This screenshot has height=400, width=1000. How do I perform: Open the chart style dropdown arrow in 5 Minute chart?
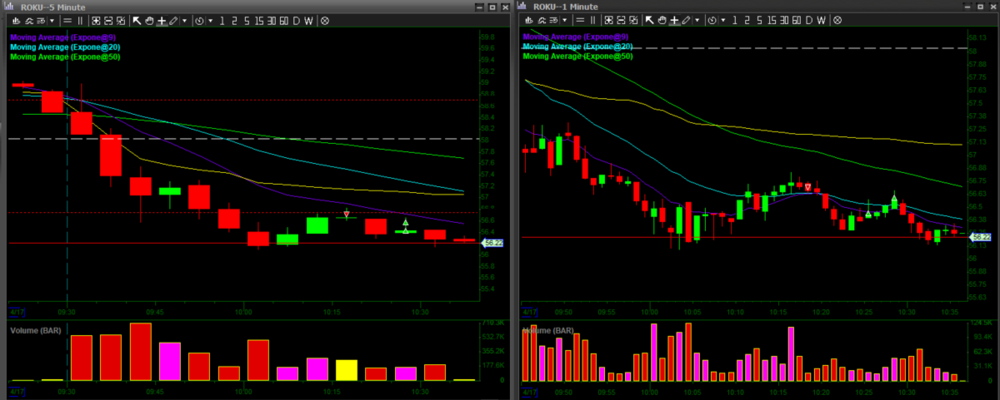pos(52,20)
